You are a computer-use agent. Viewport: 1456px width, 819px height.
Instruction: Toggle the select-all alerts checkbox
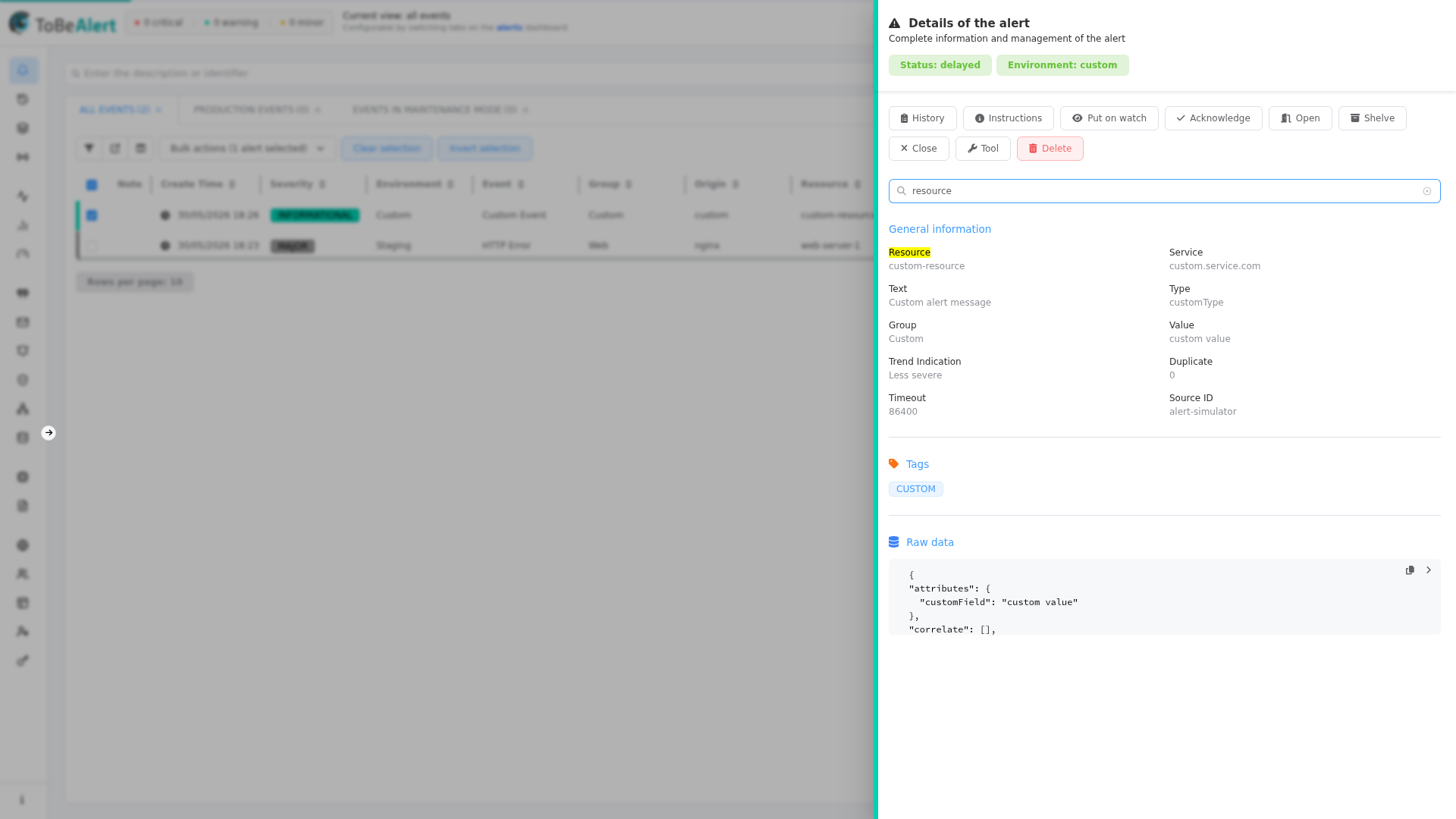point(92,185)
